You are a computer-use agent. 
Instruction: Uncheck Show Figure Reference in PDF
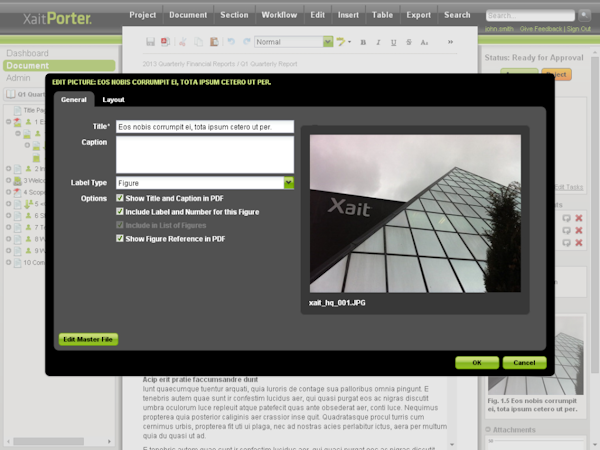(x=120, y=238)
